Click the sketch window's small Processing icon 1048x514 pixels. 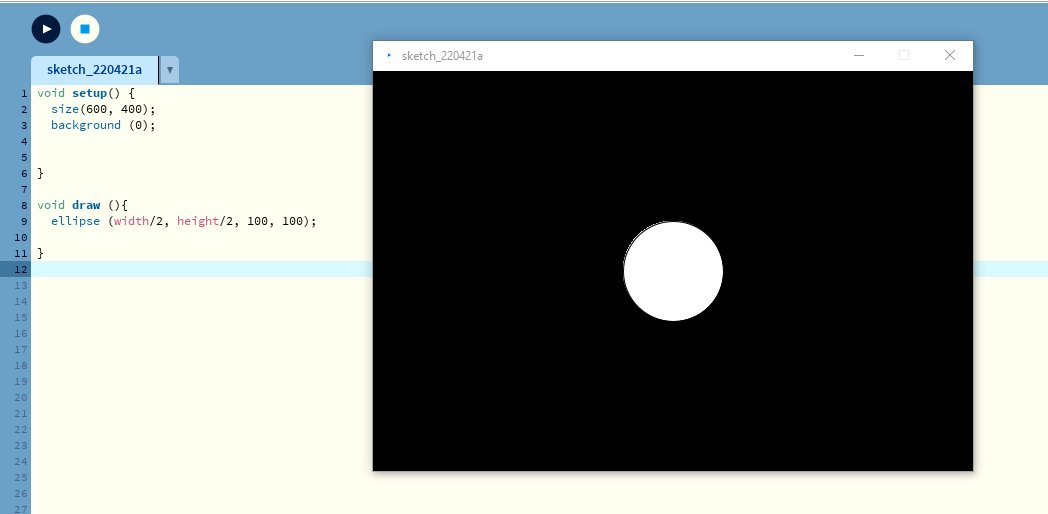[x=389, y=55]
